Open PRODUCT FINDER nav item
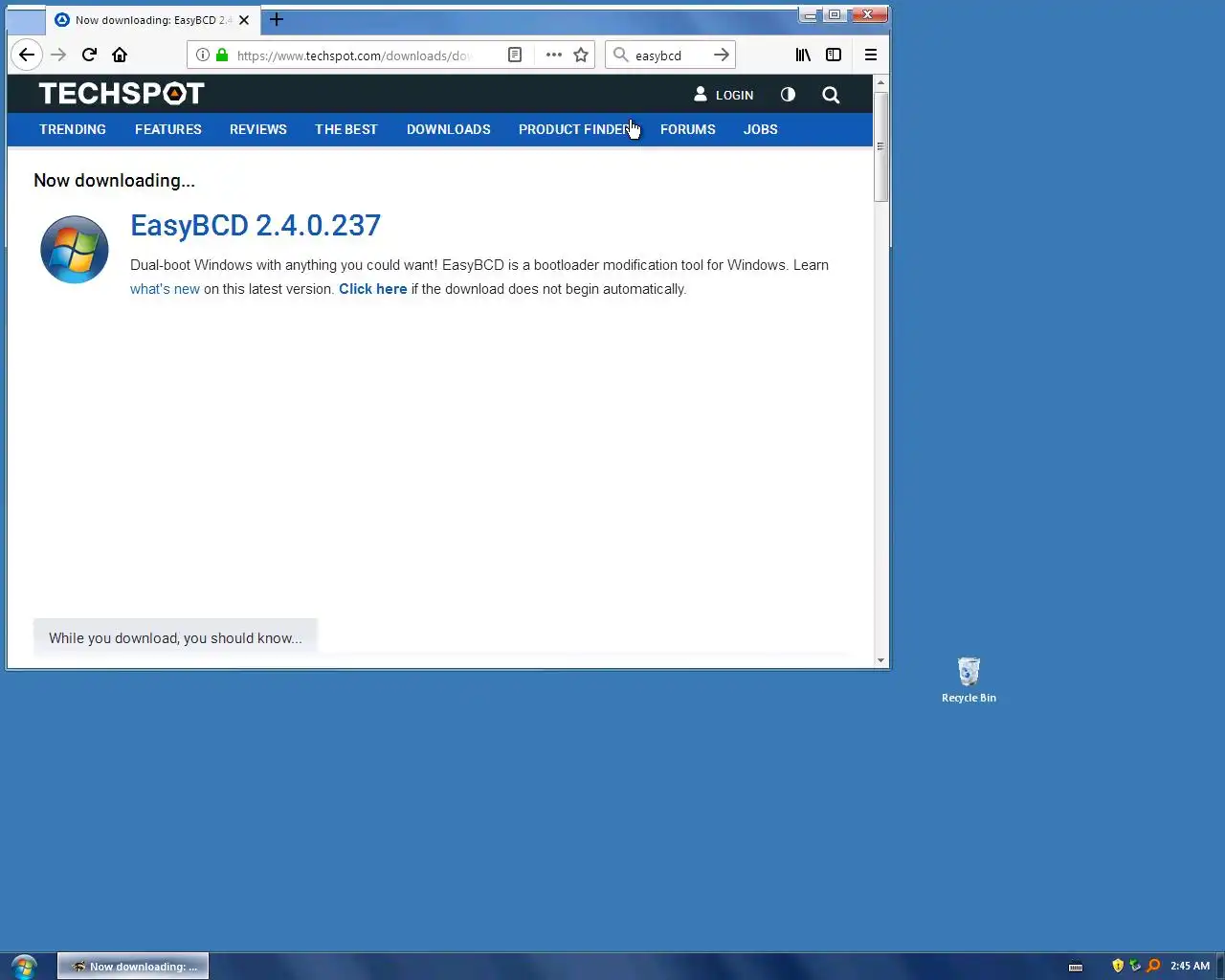The height and width of the screenshot is (980, 1225). click(x=575, y=129)
